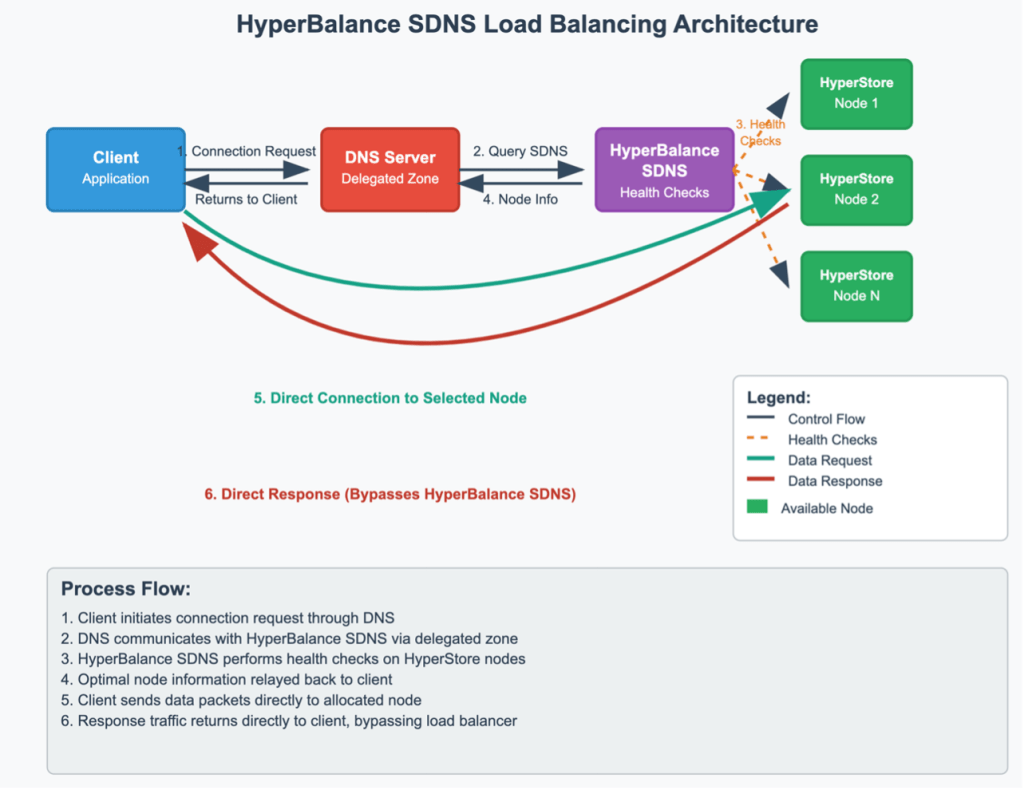
Task: Select the '5. Direct Connection to Selected Node' text
Action: 390,398
